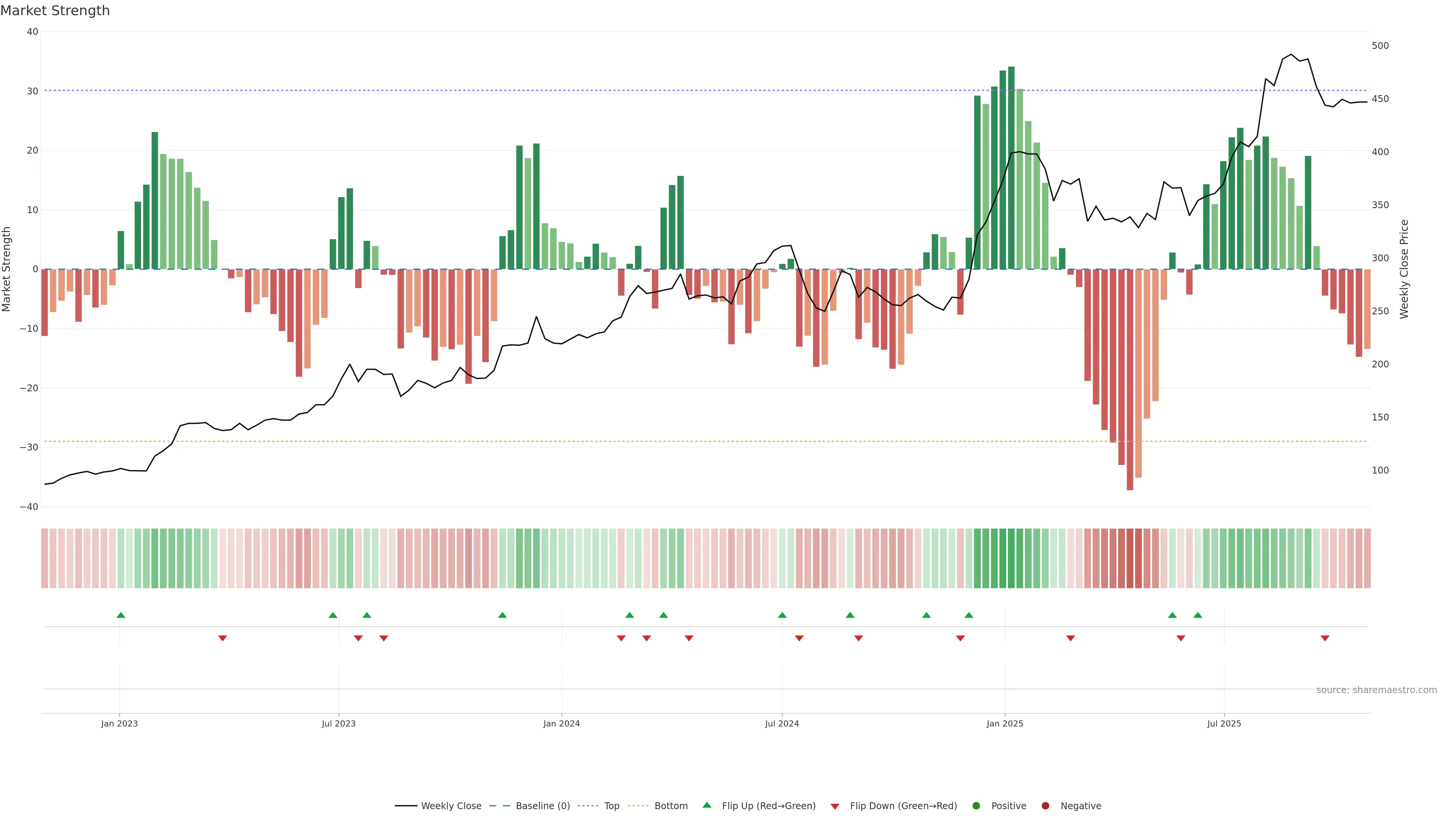This screenshot has height=819, width=1456.
Task: Click the Jan 2023 x-axis label
Action: pos(119,723)
